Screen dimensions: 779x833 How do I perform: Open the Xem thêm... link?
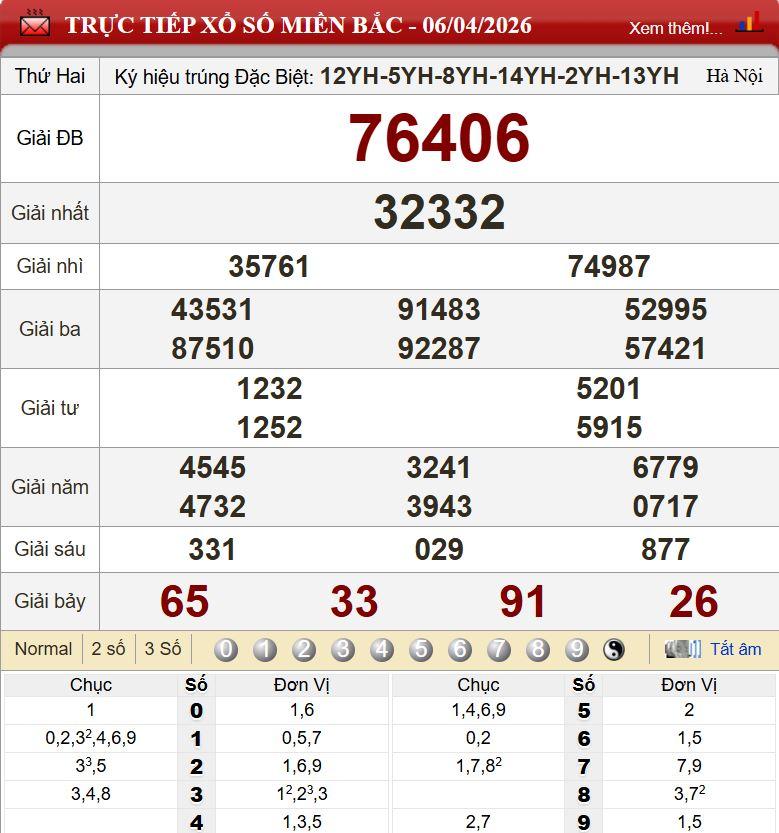[675, 28]
